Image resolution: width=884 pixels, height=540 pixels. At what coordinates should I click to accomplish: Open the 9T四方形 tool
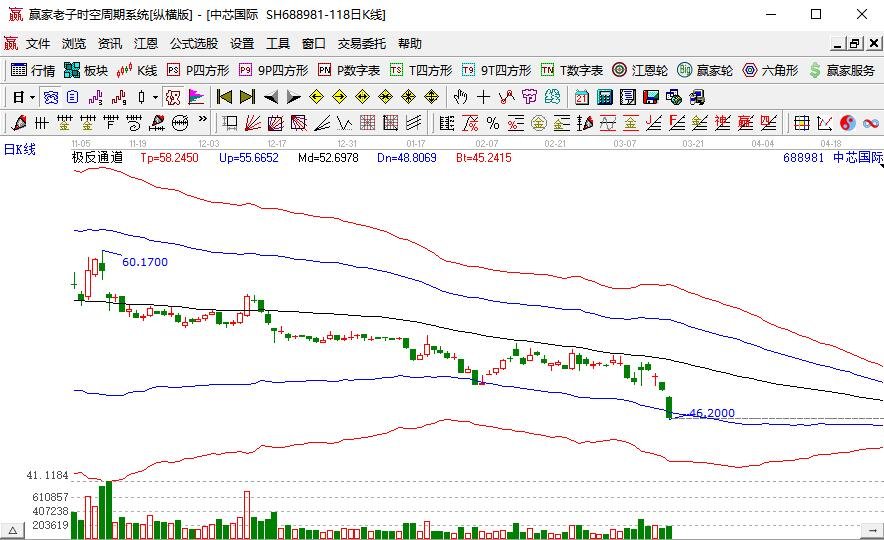pyautogui.click(x=497, y=70)
